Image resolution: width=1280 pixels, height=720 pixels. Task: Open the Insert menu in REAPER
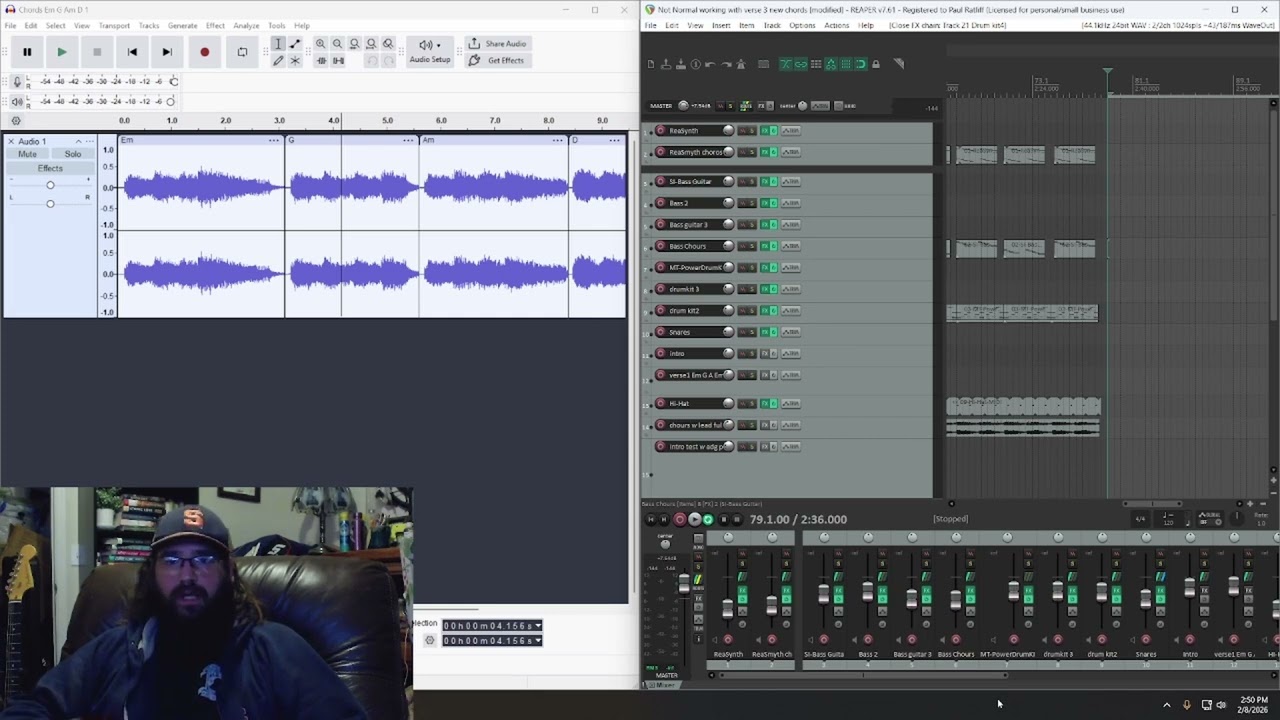point(720,25)
